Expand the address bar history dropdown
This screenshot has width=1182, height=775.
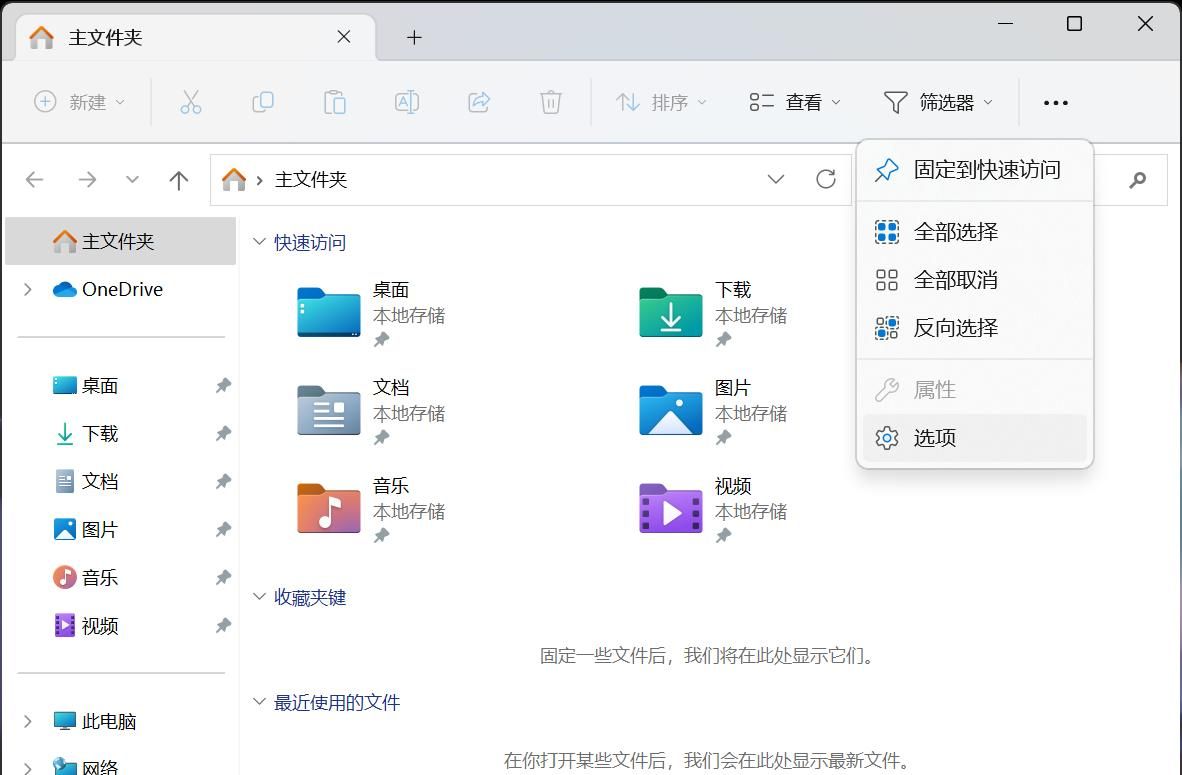pyautogui.click(x=776, y=179)
